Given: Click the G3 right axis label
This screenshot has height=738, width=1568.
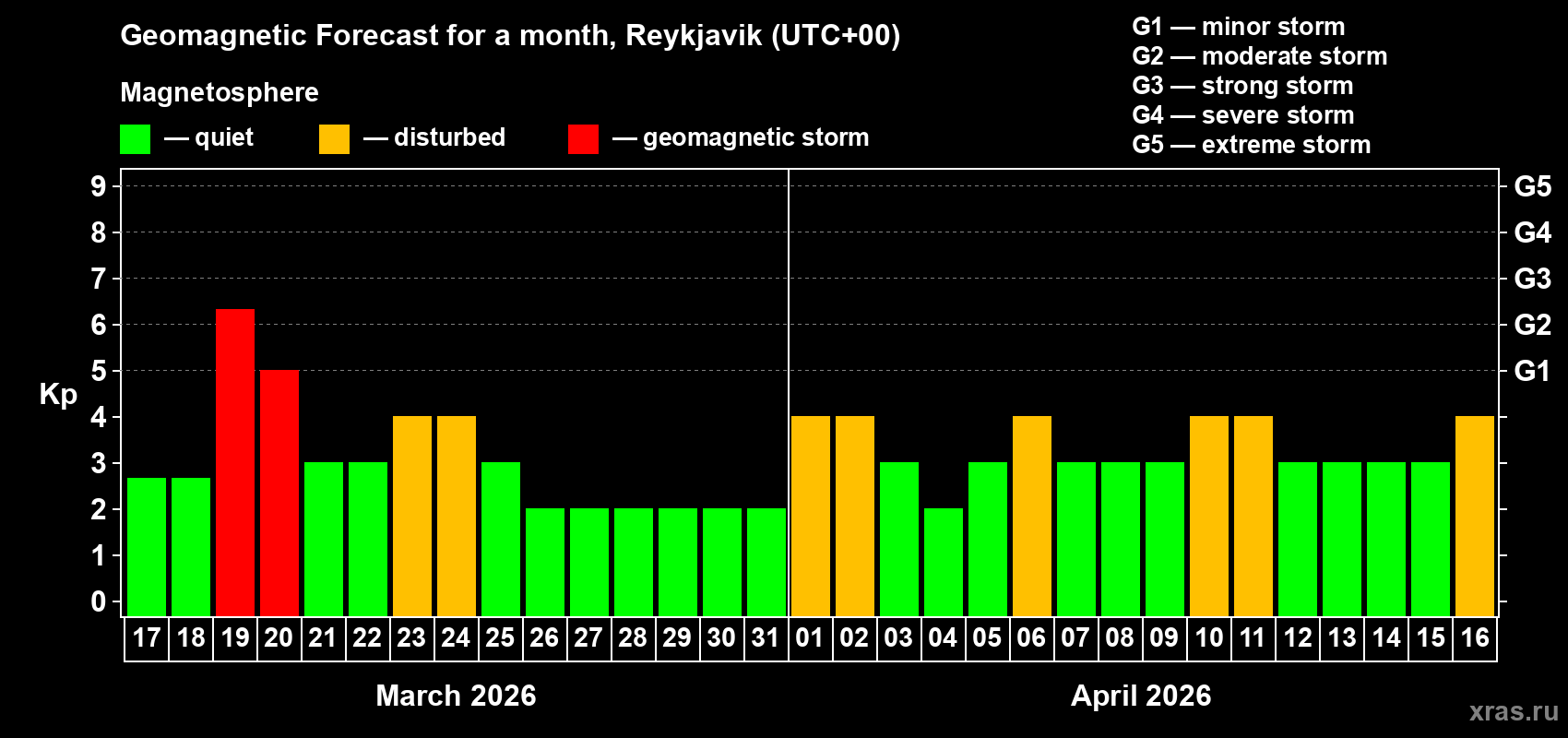Looking at the screenshot, I should click(1533, 279).
